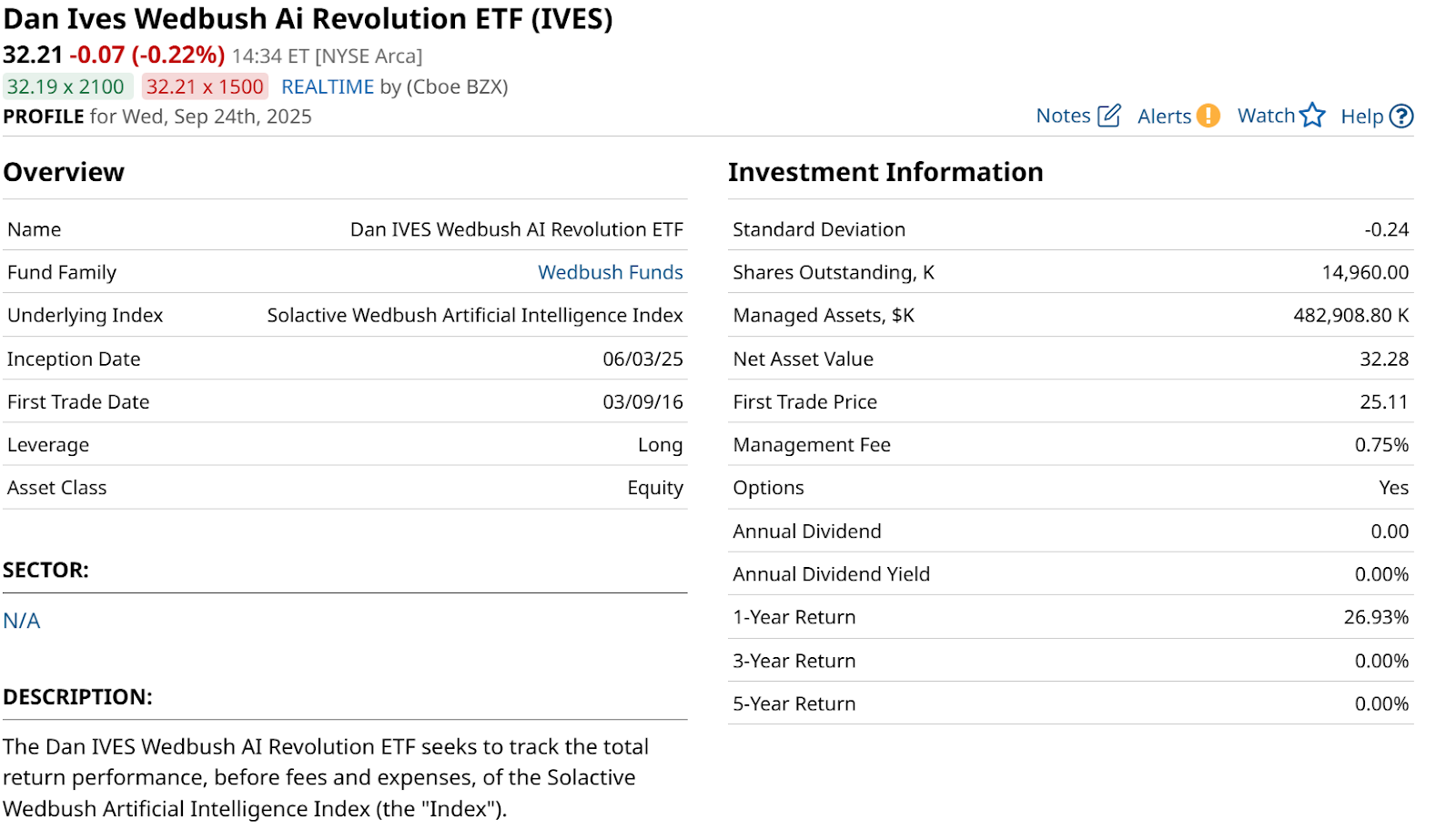Click the green bid quote 32.19 x 2100
Image resolution: width=1456 pixels, height=840 pixels.
tap(66, 86)
